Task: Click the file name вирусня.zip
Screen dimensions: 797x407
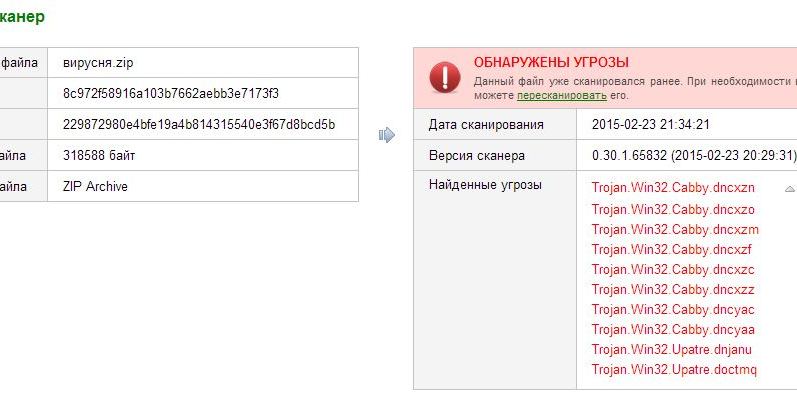Action: [x=98, y=63]
